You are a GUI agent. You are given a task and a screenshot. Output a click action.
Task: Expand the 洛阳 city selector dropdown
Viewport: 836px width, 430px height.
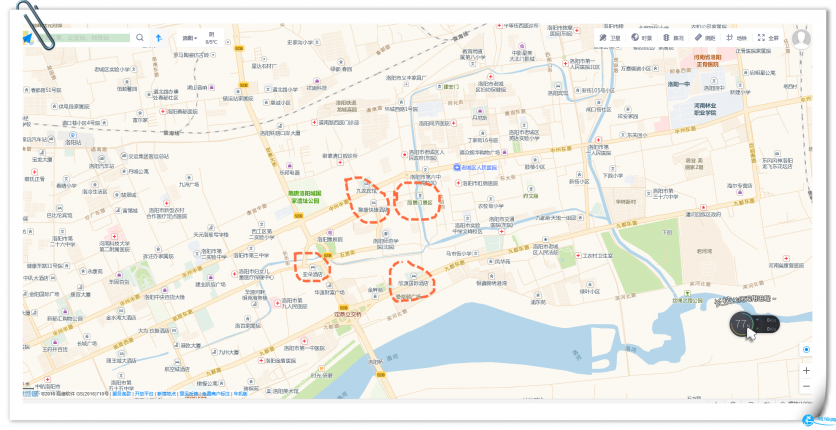click(x=189, y=38)
